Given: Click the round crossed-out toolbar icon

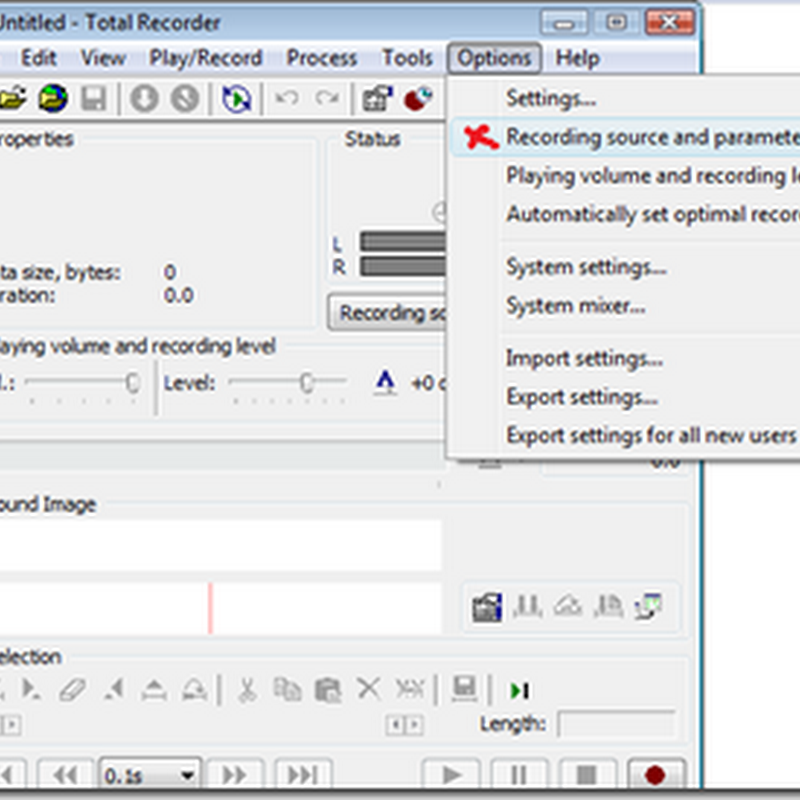Looking at the screenshot, I should pos(185,98).
